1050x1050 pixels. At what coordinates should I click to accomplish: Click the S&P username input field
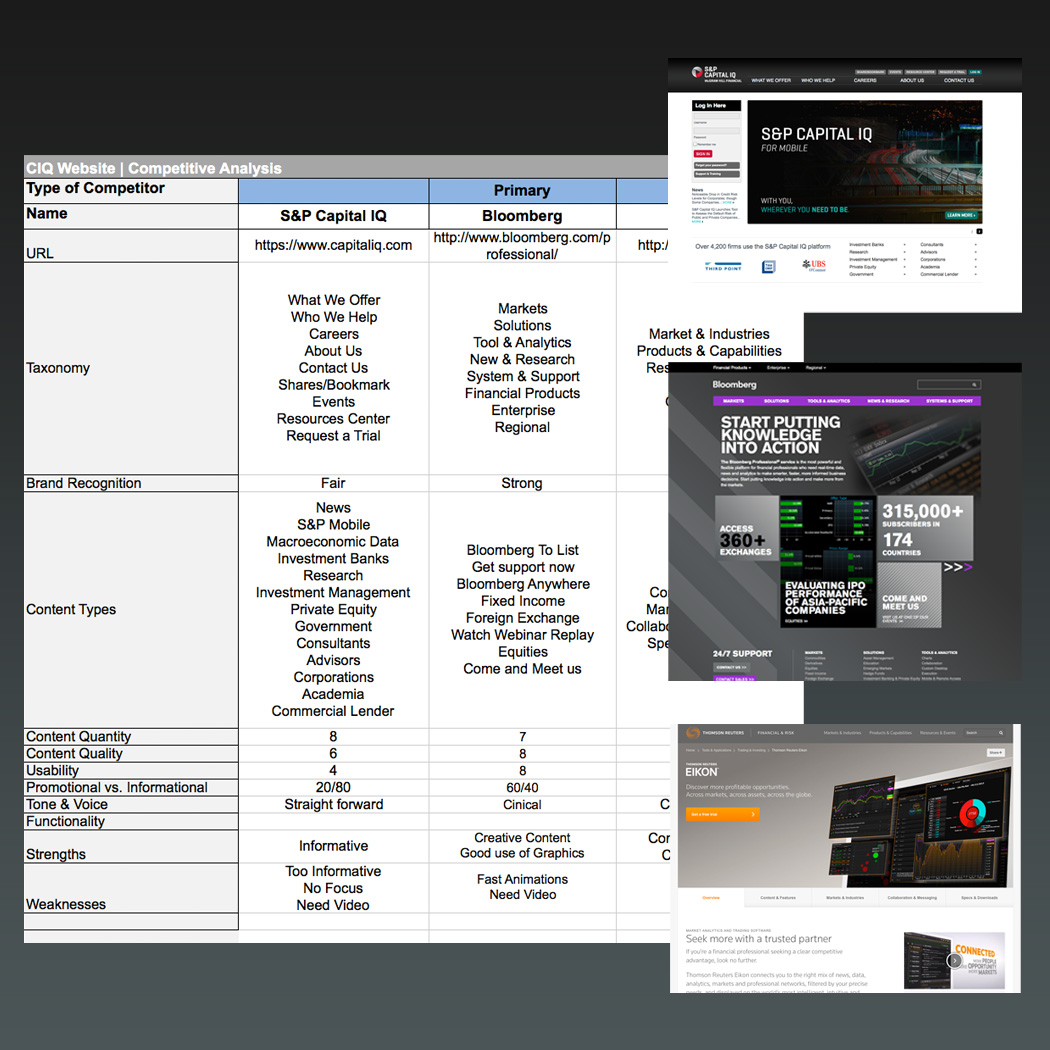[717, 117]
